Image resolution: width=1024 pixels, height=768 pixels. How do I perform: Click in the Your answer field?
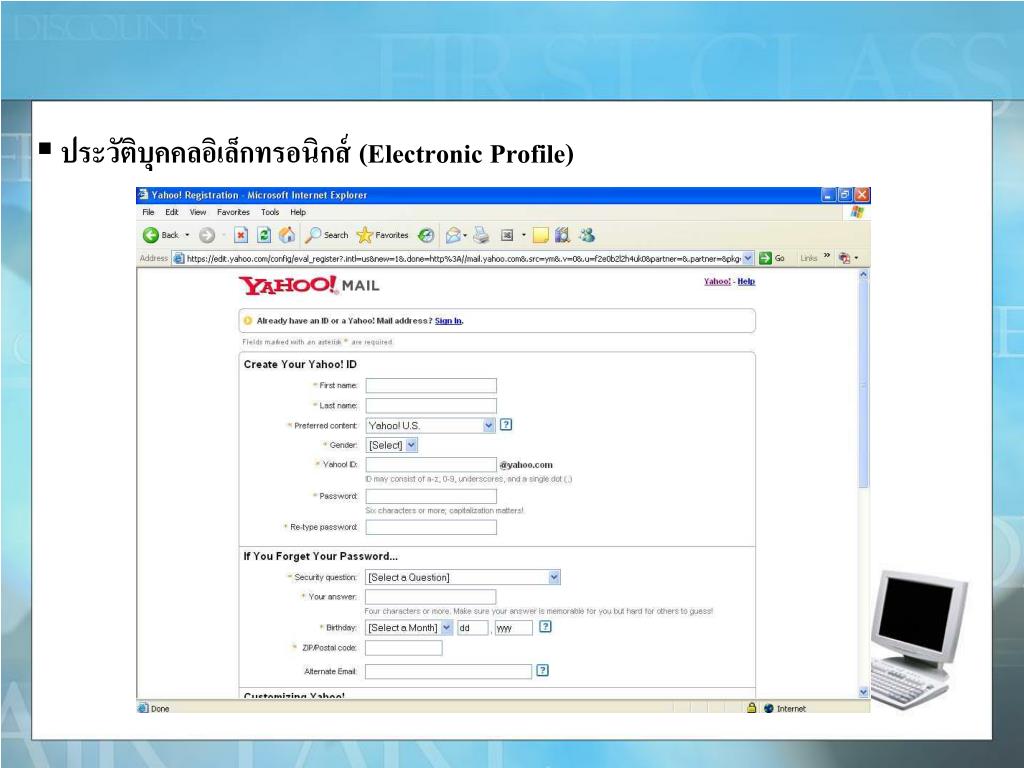430,597
